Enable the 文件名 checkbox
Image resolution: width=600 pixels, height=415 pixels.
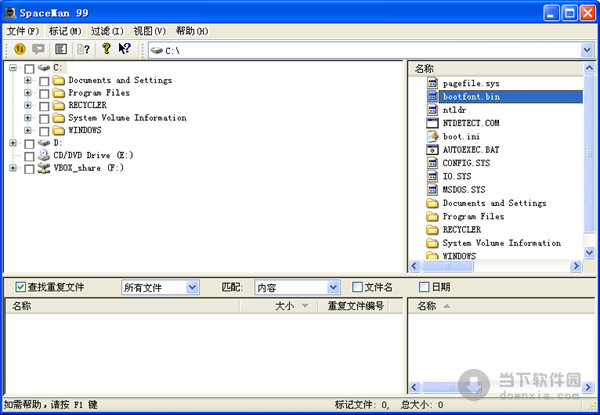pyautogui.click(x=357, y=287)
